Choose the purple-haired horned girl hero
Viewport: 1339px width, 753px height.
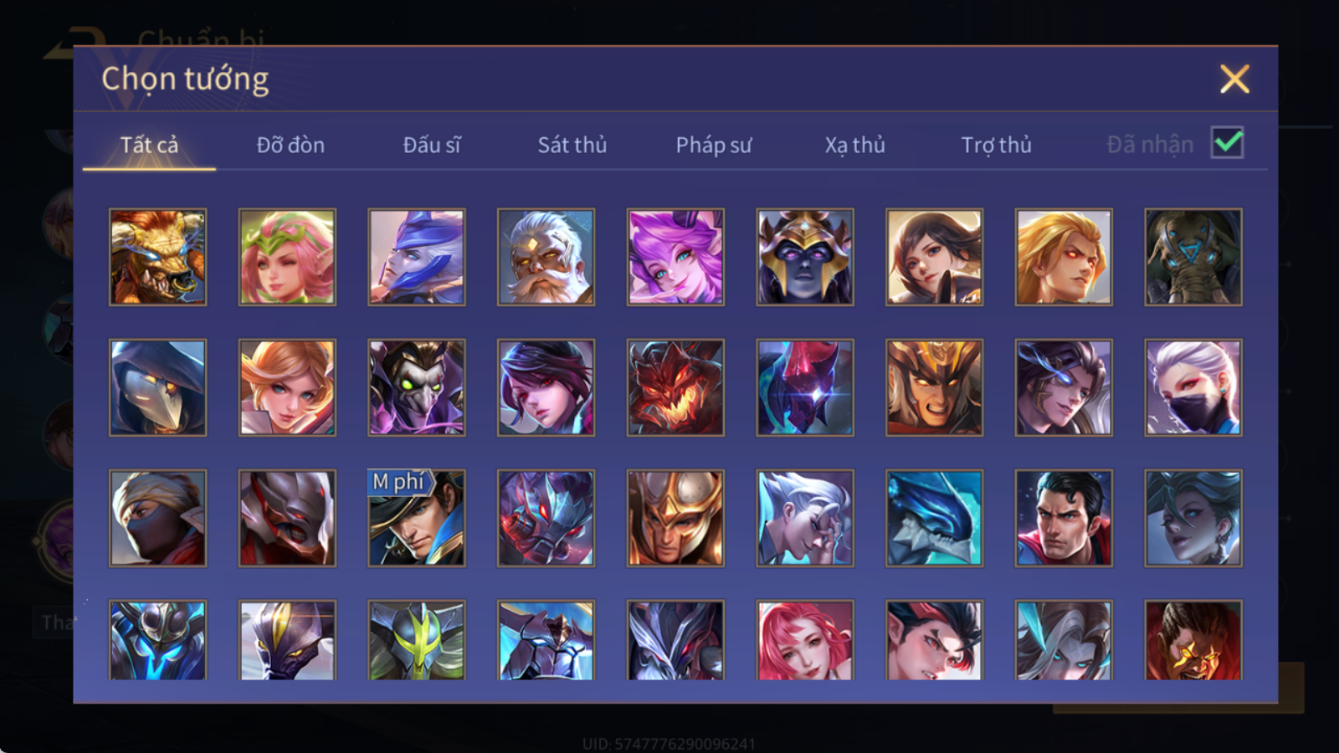pos(676,257)
